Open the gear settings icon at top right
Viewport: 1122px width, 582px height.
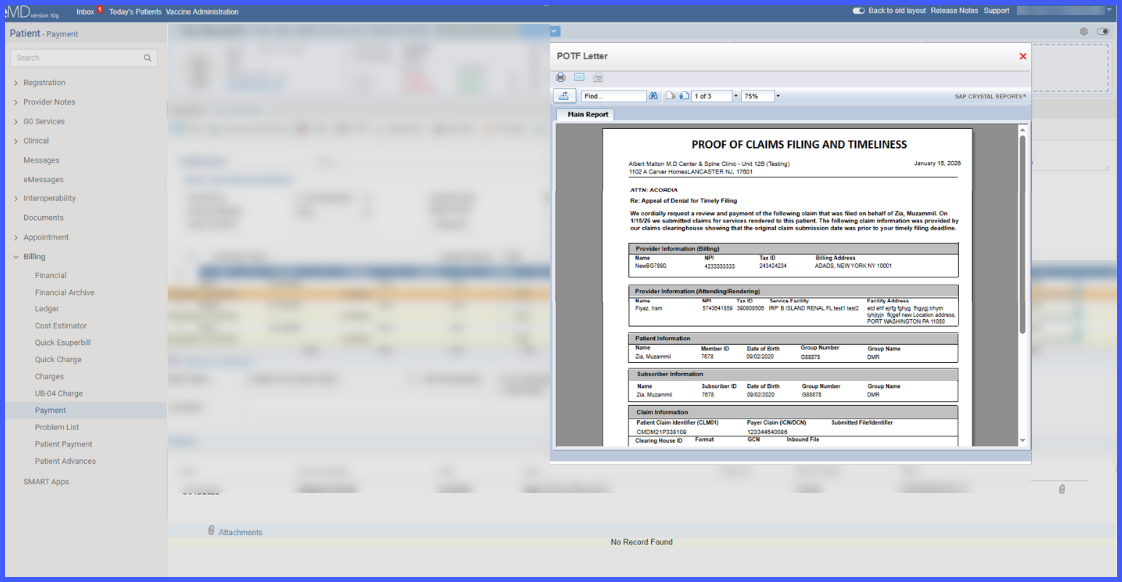(1083, 31)
